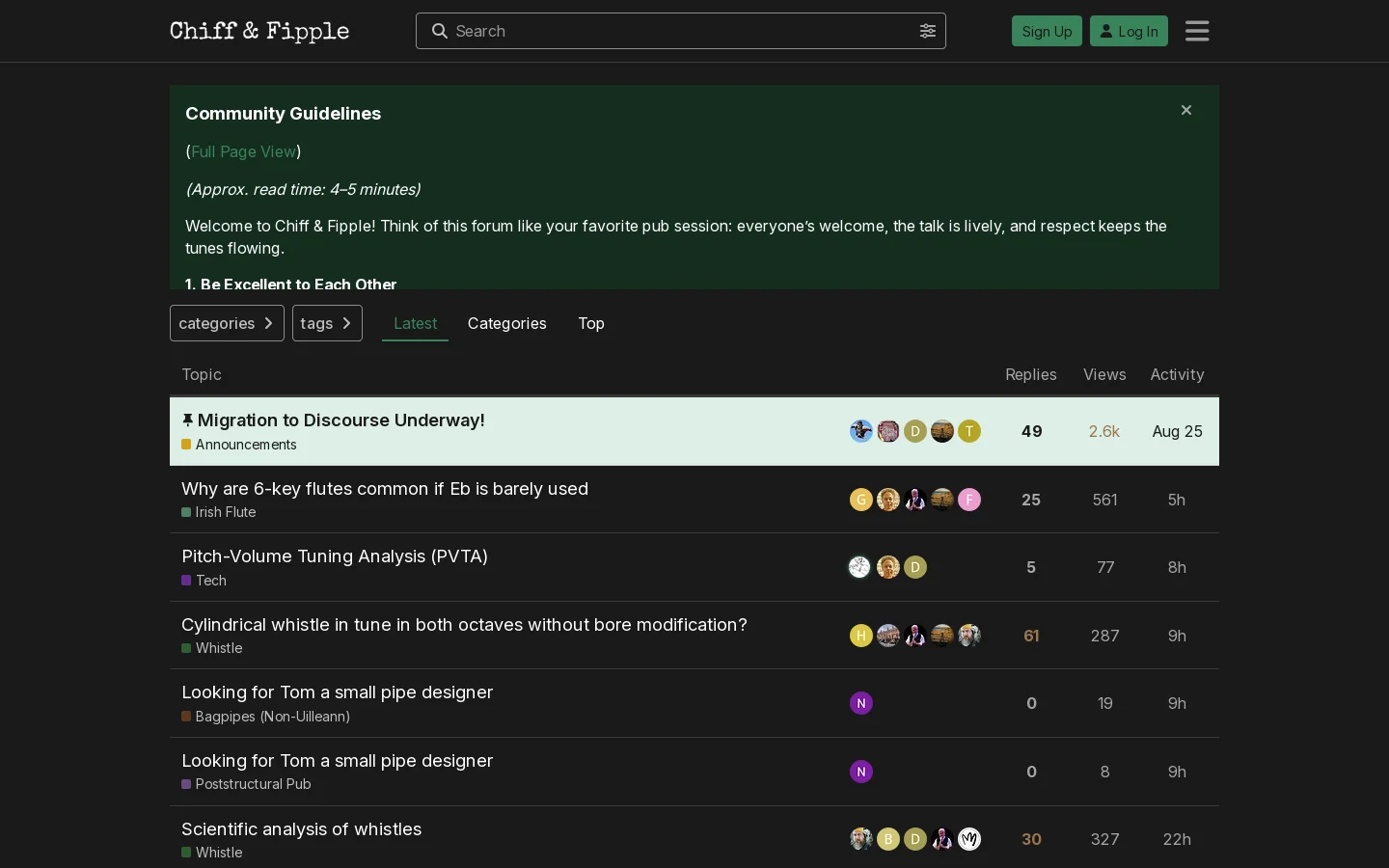This screenshot has height=868, width=1389.
Task: Click the 49 replies count
Action: click(x=1031, y=431)
